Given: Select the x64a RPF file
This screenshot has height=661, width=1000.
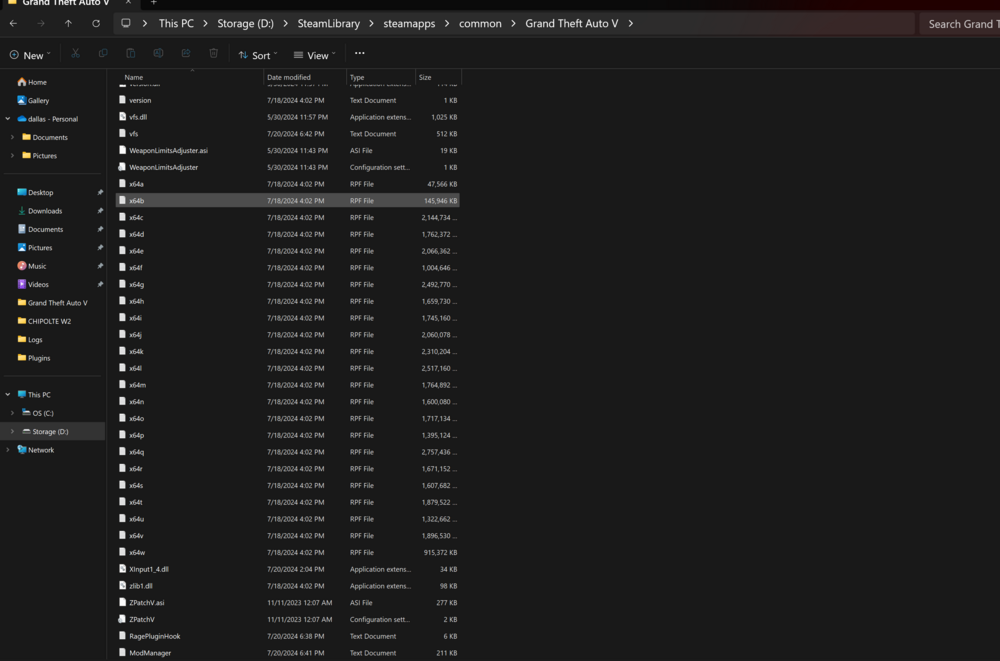Looking at the screenshot, I should click(288, 184).
